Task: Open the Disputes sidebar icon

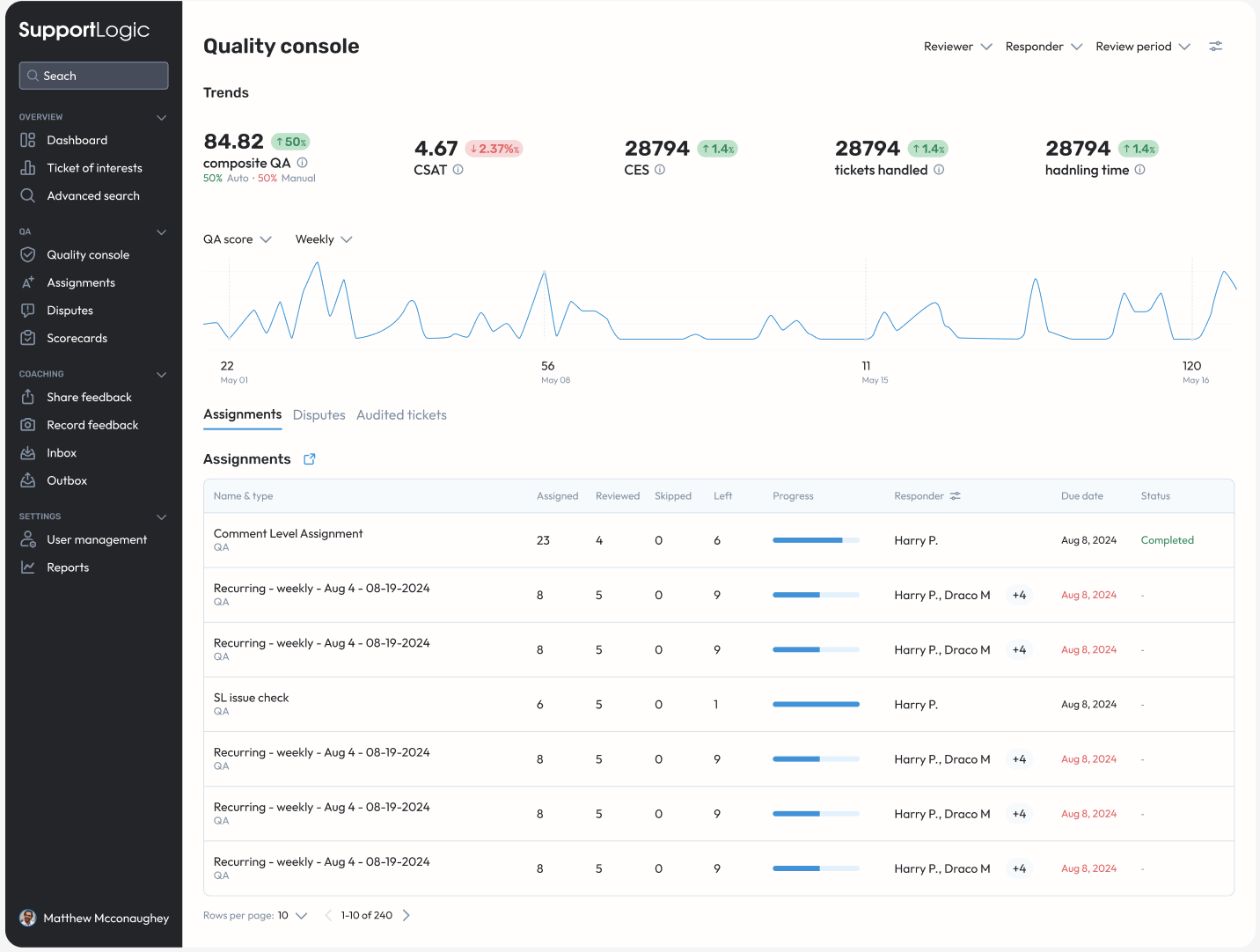Action: [28, 311]
